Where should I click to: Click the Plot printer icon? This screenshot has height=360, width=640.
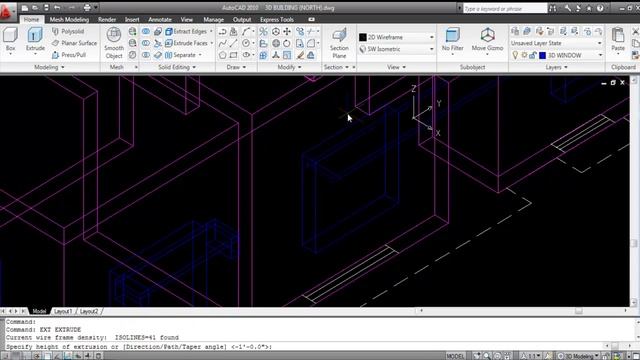point(87,8)
